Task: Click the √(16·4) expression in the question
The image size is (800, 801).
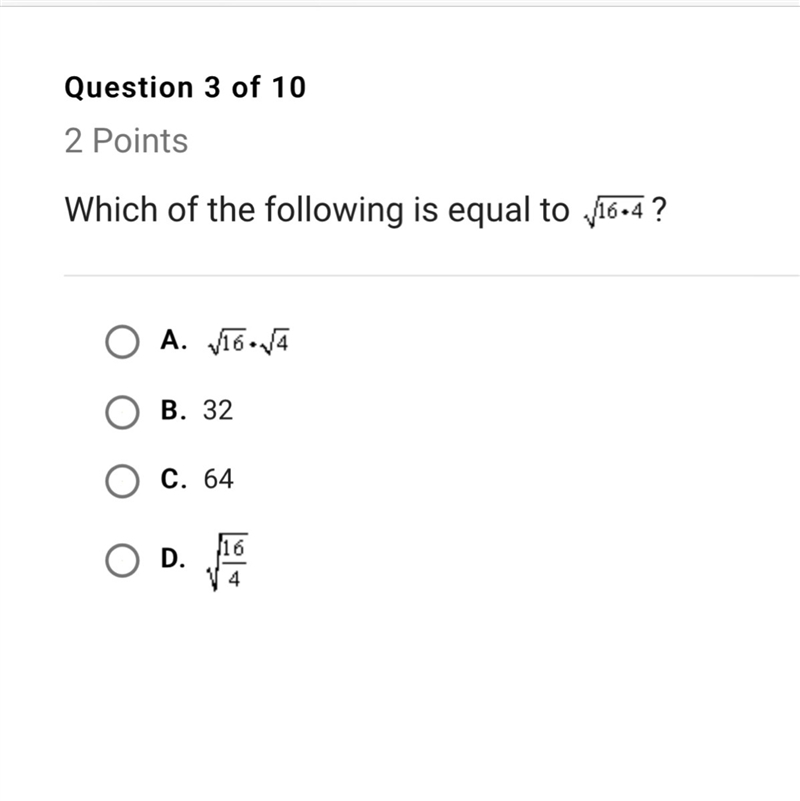Action: (x=614, y=211)
